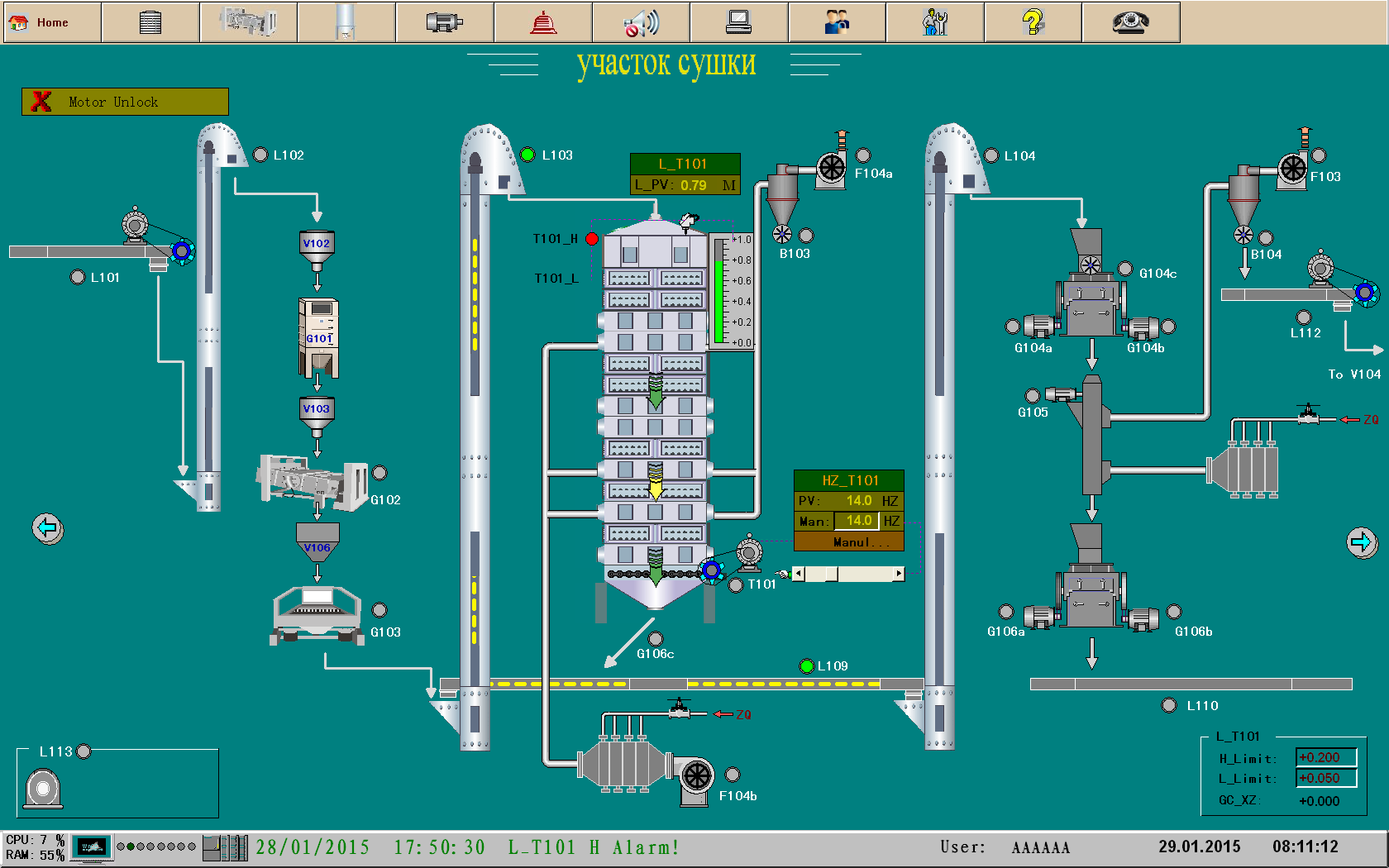Click the muted speaker toolbar icon
Image resolution: width=1389 pixels, height=868 pixels.
(641, 22)
